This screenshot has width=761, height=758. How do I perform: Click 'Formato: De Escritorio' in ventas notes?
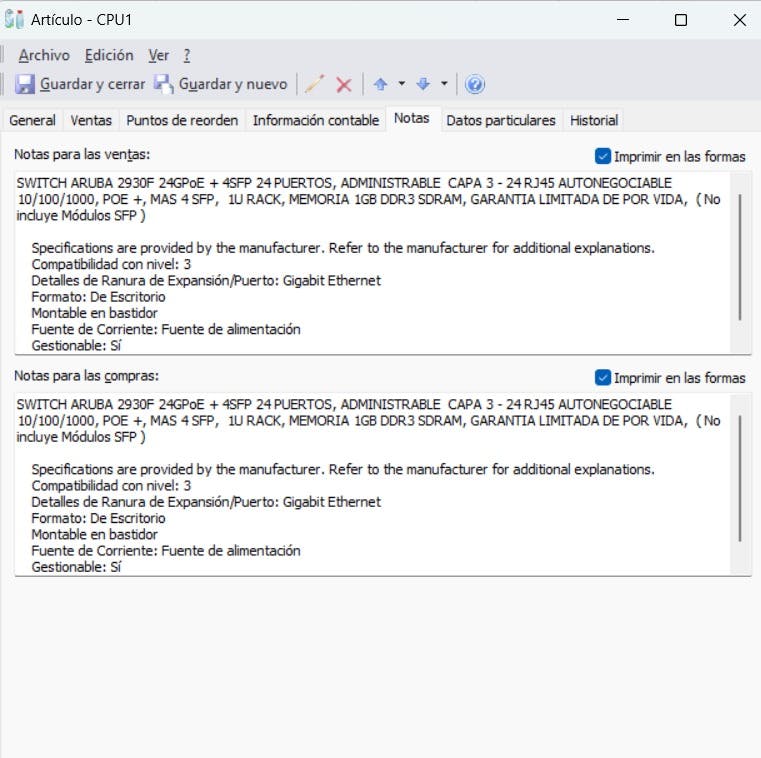99,297
